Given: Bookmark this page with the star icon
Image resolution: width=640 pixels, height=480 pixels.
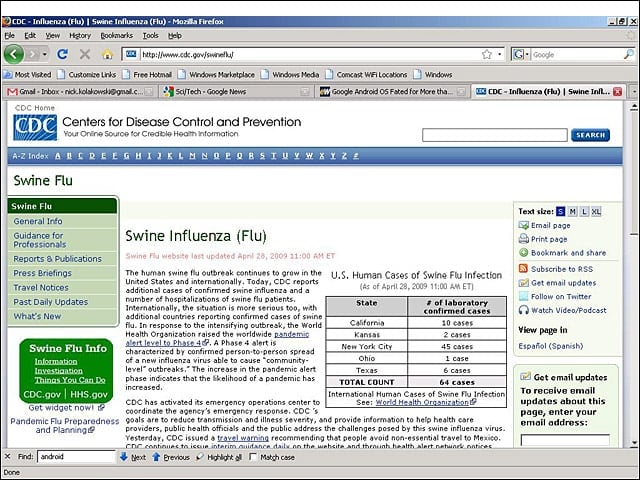Looking at the screenshot, I should [x=487, y=54].
